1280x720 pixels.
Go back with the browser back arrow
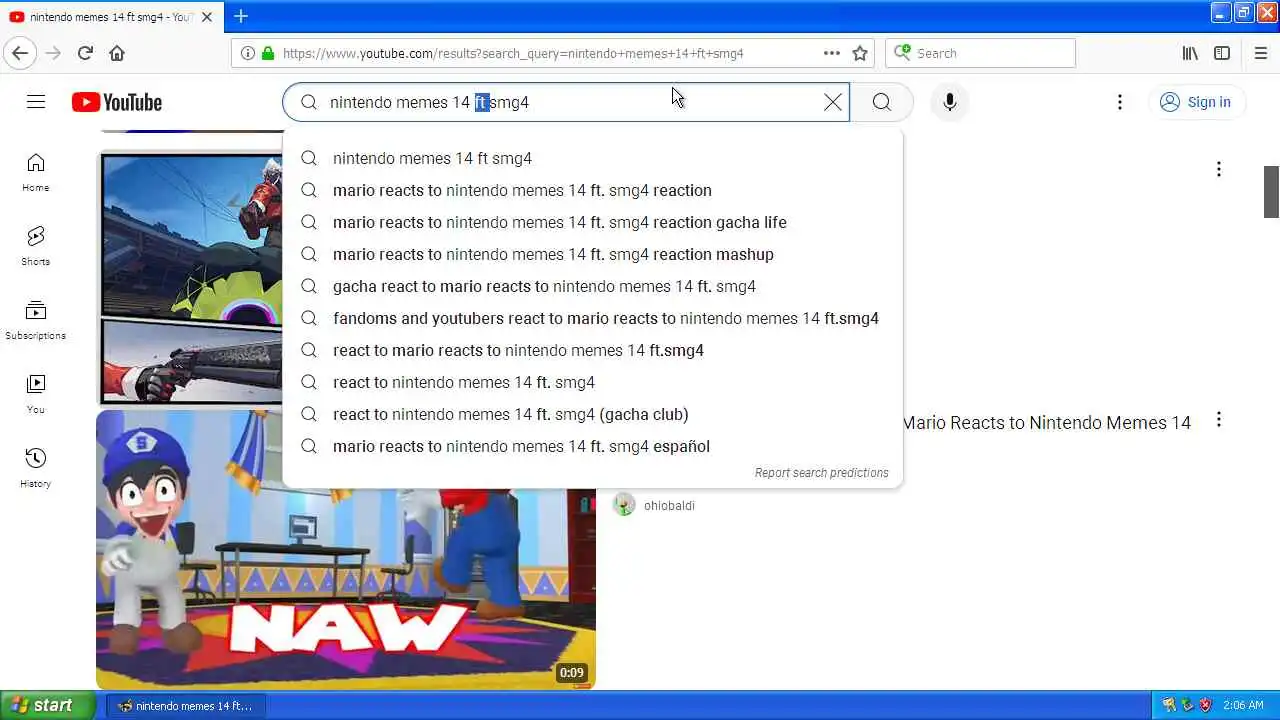[x=20, y=53]
